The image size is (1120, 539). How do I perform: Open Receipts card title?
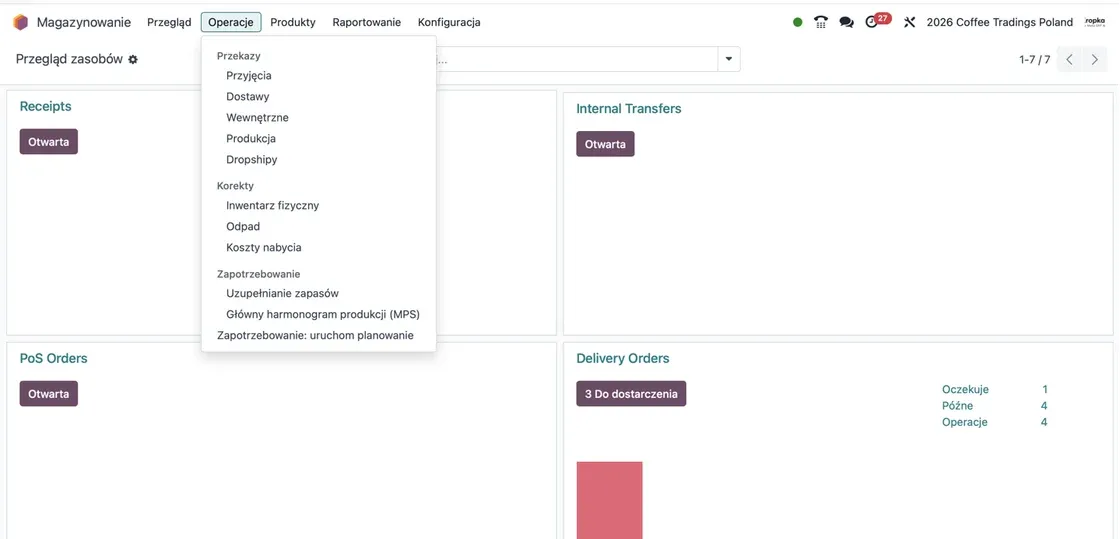46,106
